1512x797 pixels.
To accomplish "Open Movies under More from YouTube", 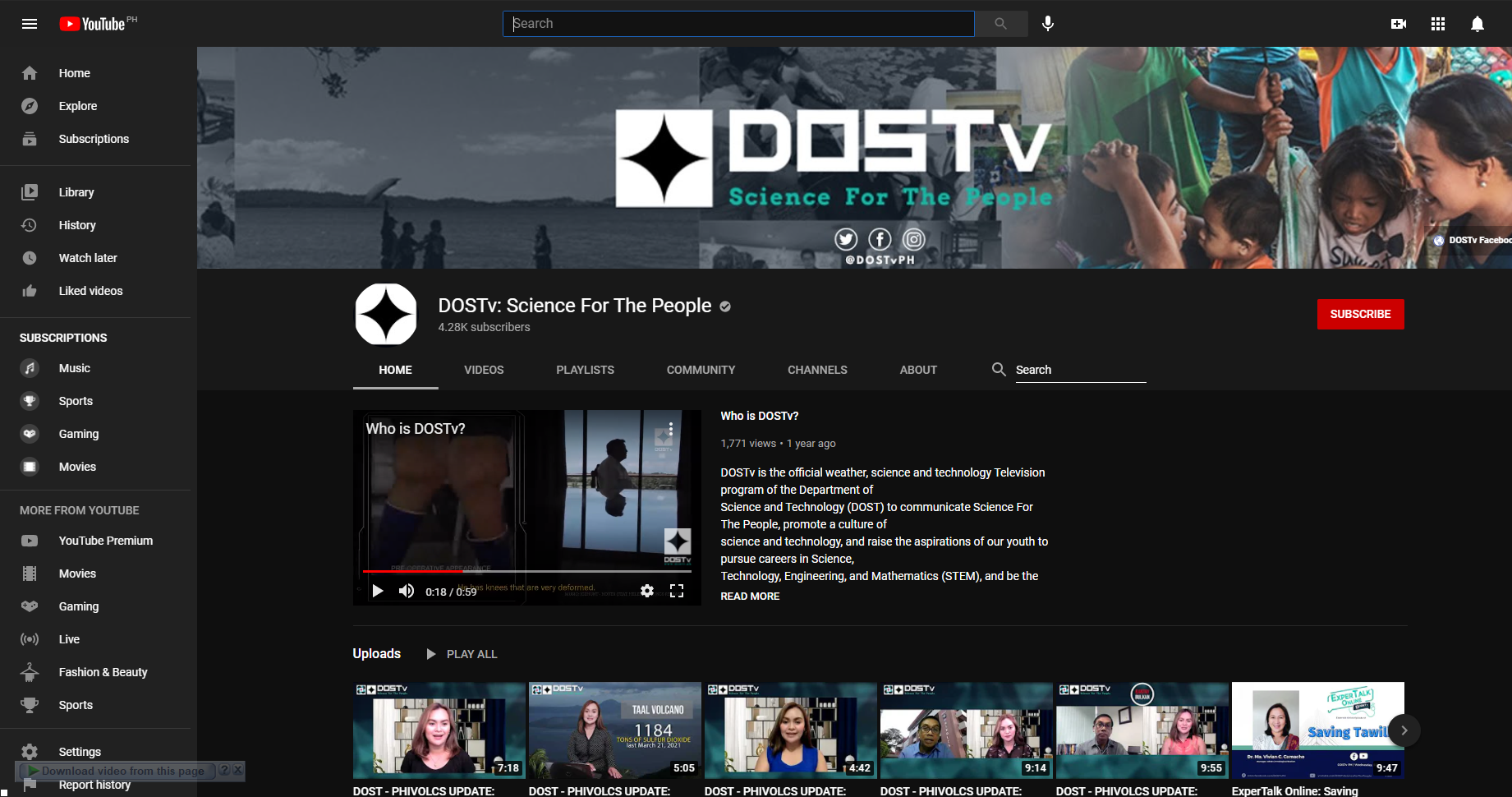I will [x=99, y=574].
